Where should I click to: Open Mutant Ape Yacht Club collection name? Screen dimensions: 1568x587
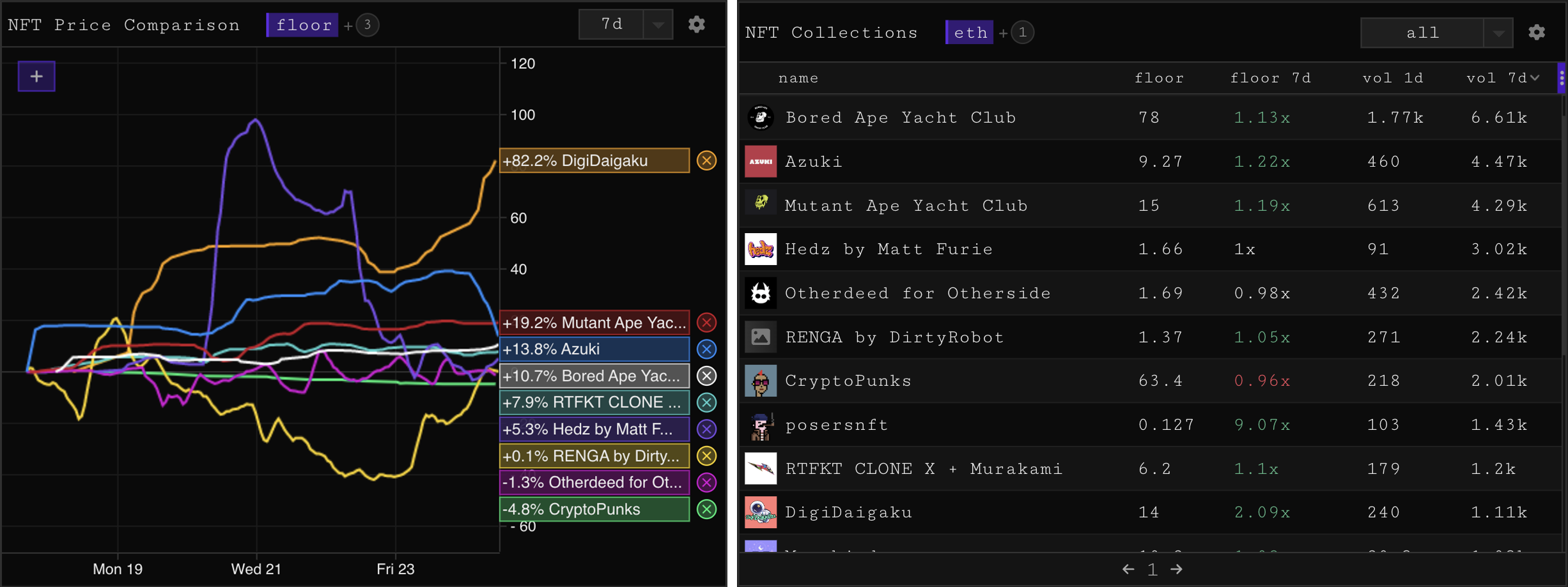pyautogui.click(x=906, y=206)
